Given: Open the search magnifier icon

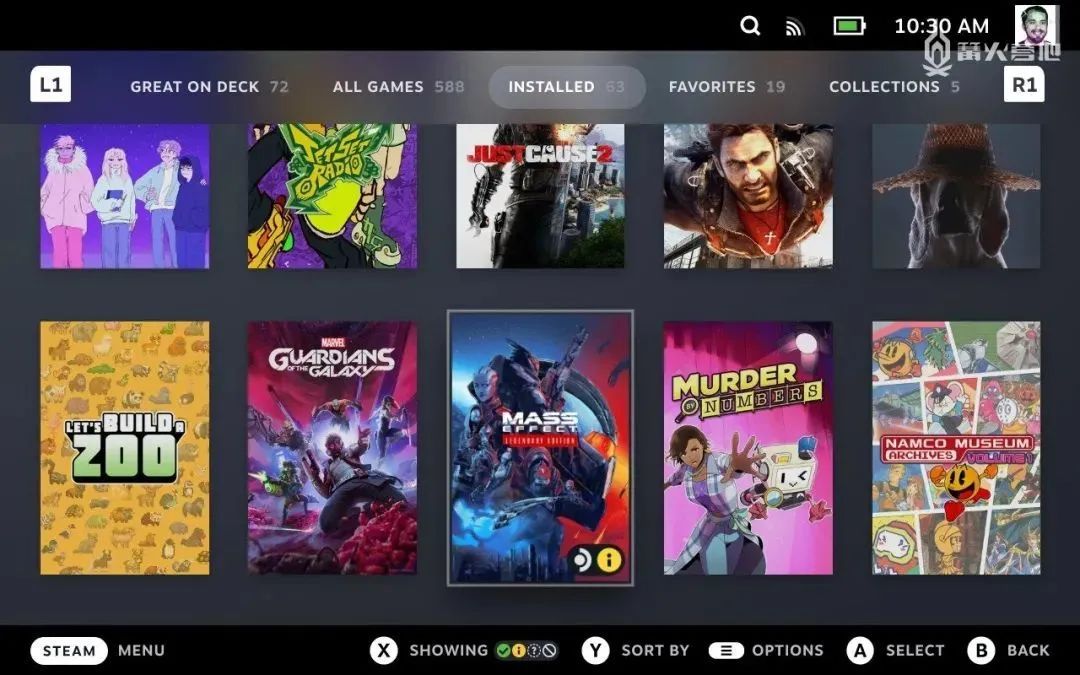Looking at the screenshot, I should coord(749,26).
